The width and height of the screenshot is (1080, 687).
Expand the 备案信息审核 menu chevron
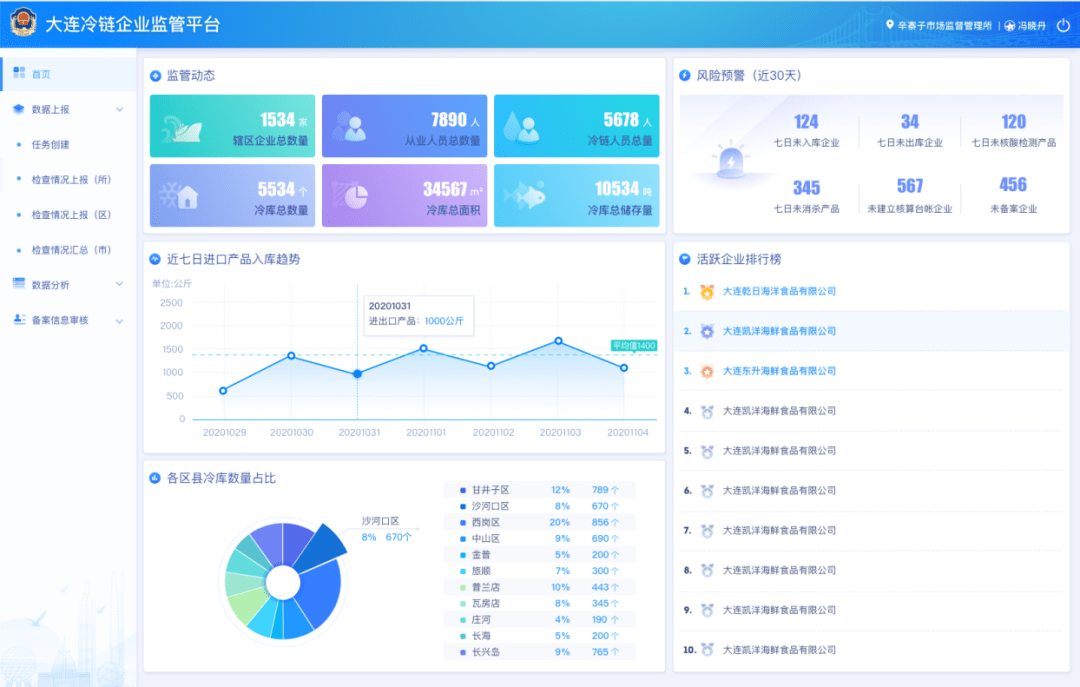click(120, 321)
